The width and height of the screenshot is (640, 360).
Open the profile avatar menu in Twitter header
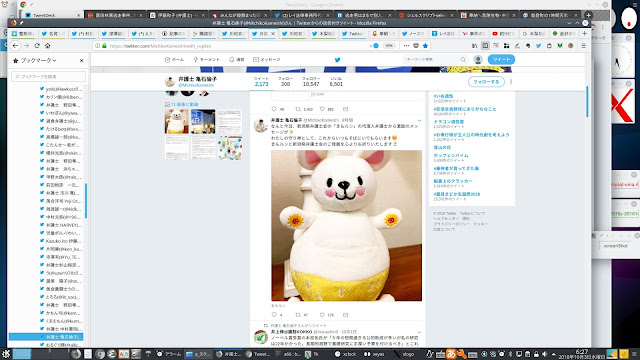click(478, 60)
